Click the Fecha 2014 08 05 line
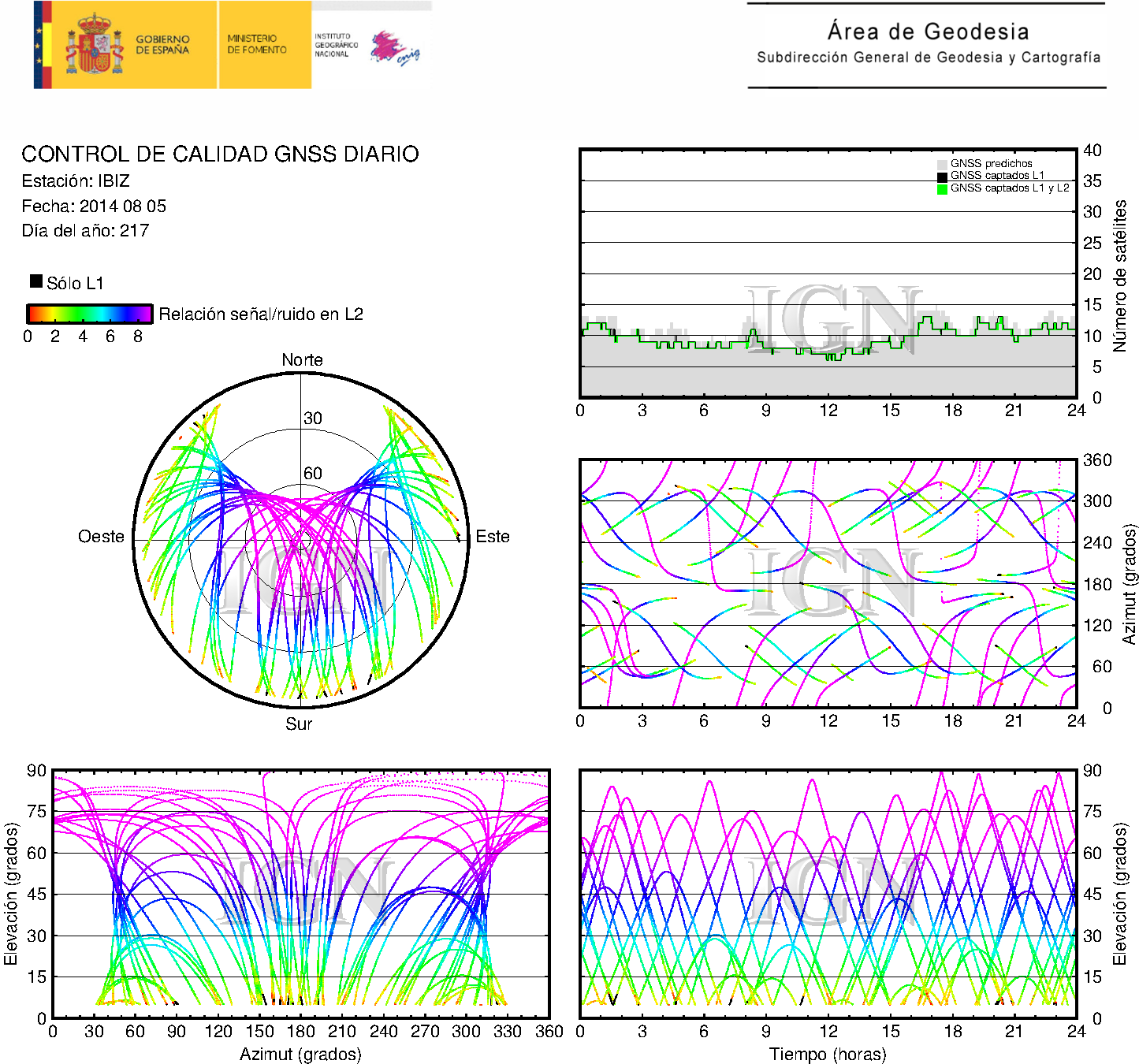Image resolution: width=1139 pixels, height=1064 pixels. [x=94, y=206]
